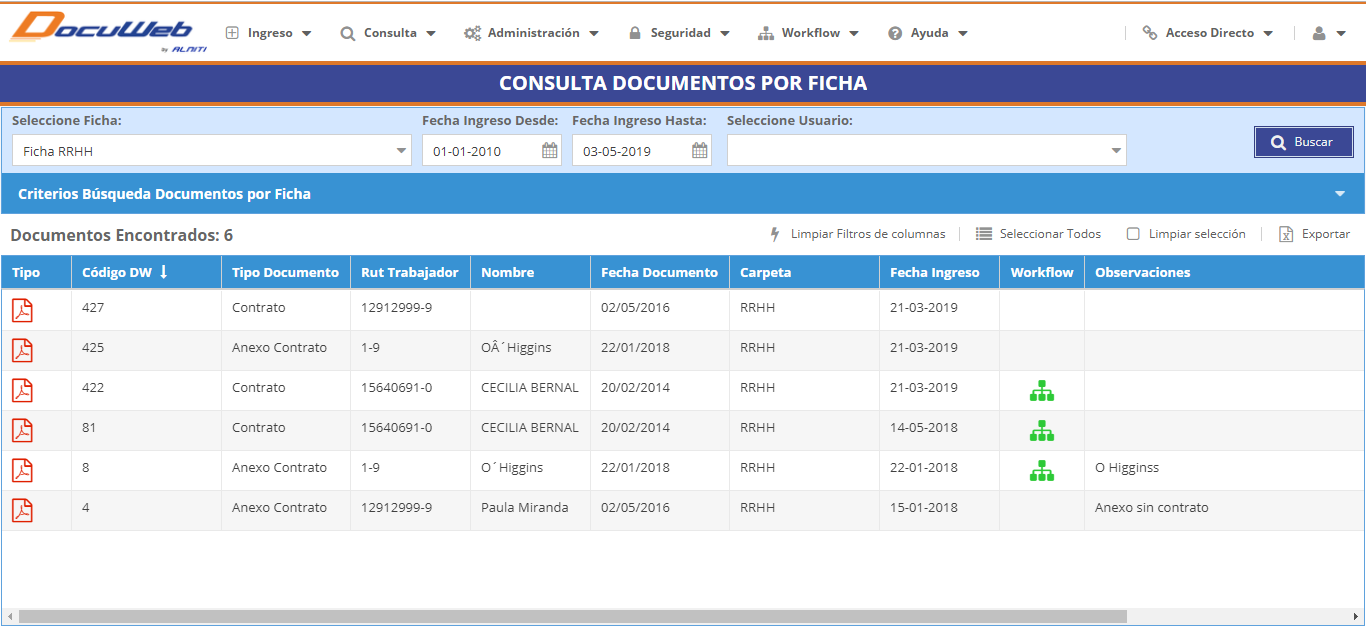Open the Workflow menu in navbar
1366x627 pixels.
pos(809,33)
